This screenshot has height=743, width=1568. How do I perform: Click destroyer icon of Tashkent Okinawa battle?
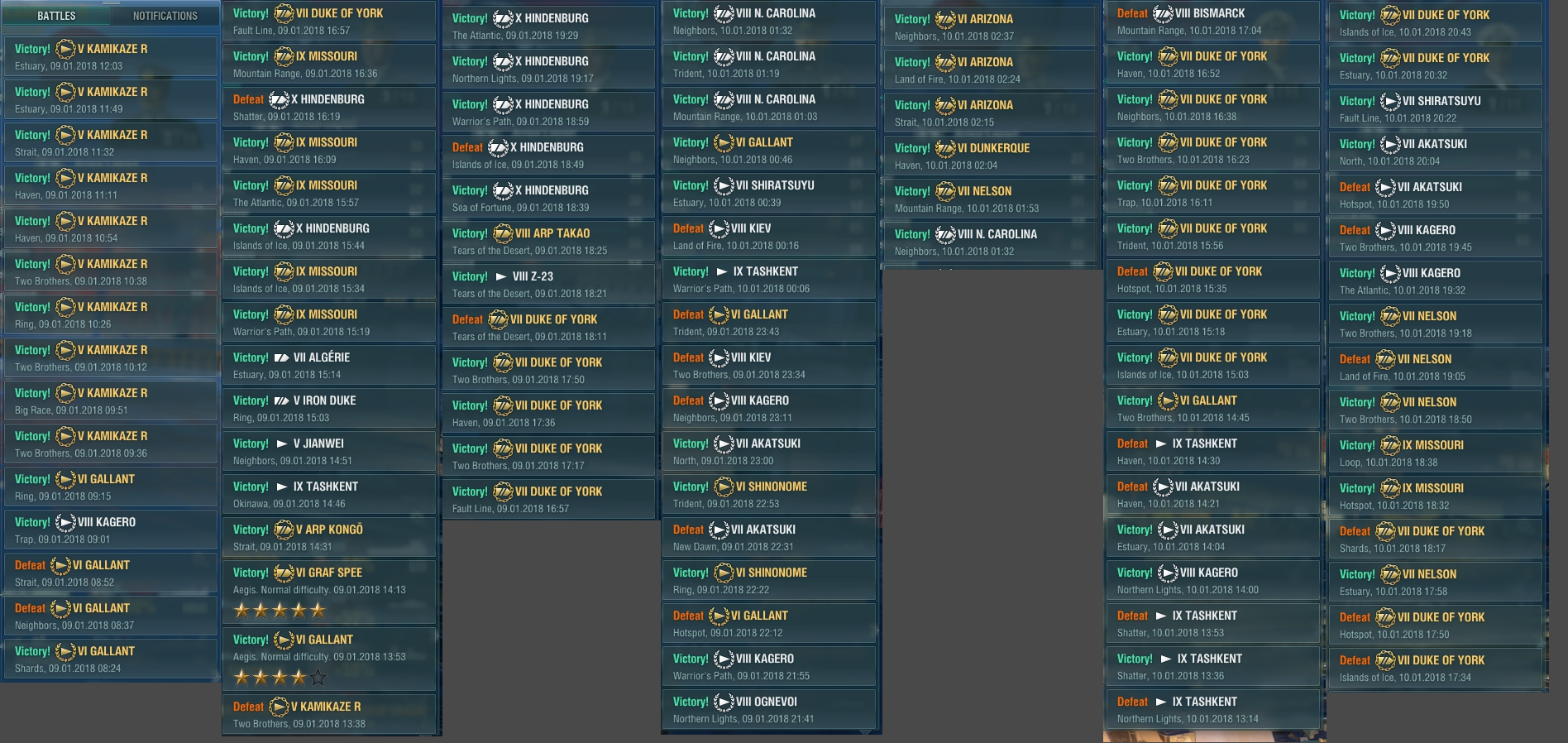pos(281,487)
